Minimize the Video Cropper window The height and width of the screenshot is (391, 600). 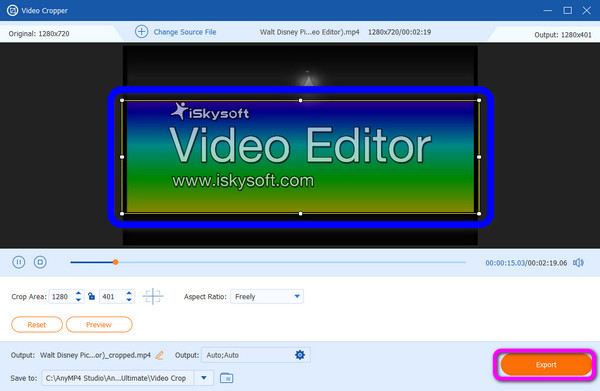(548, 10)
